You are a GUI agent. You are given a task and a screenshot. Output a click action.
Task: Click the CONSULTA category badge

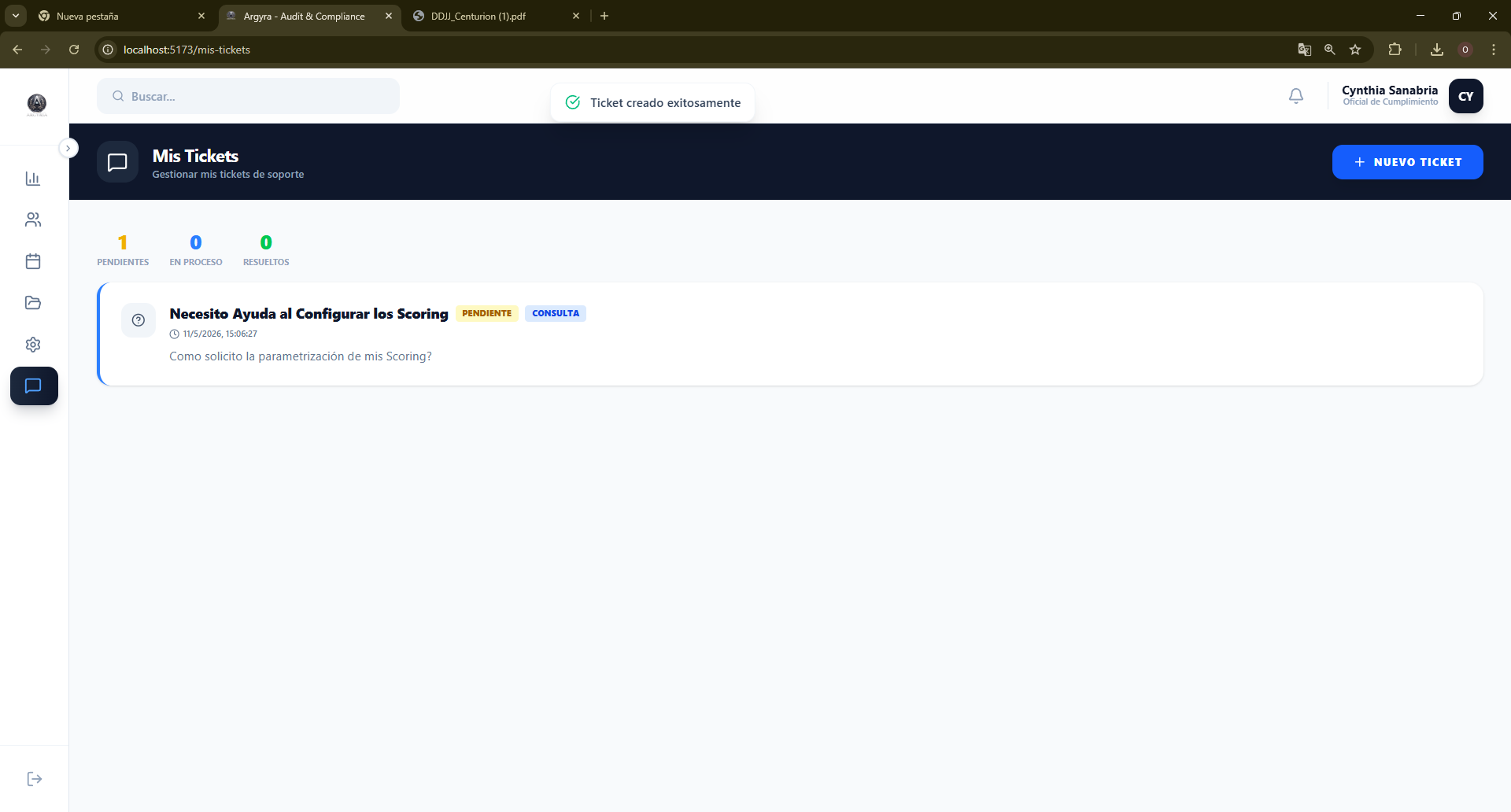pos(556,313)
